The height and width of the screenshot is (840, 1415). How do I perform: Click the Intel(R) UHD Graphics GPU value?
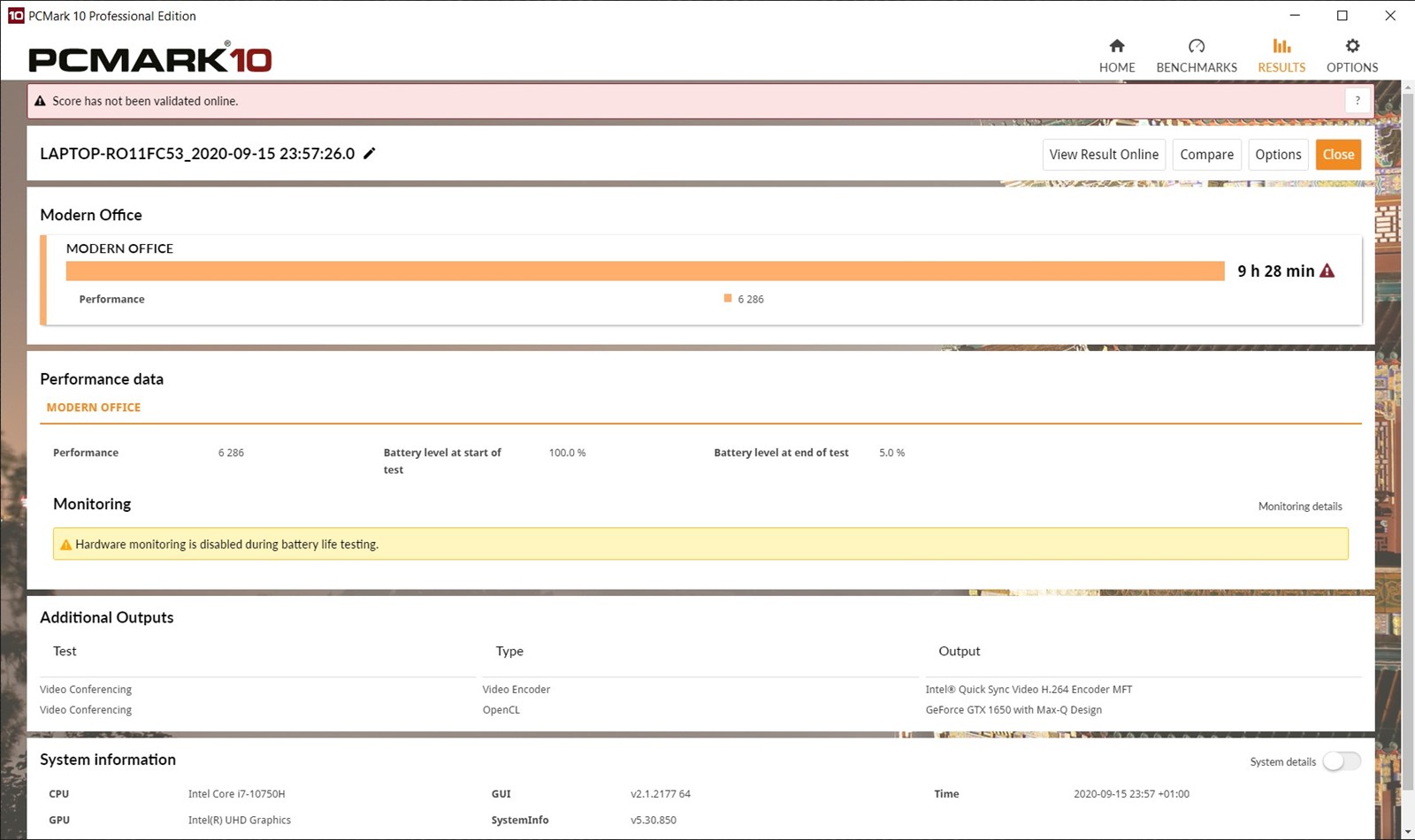point(239,821)
